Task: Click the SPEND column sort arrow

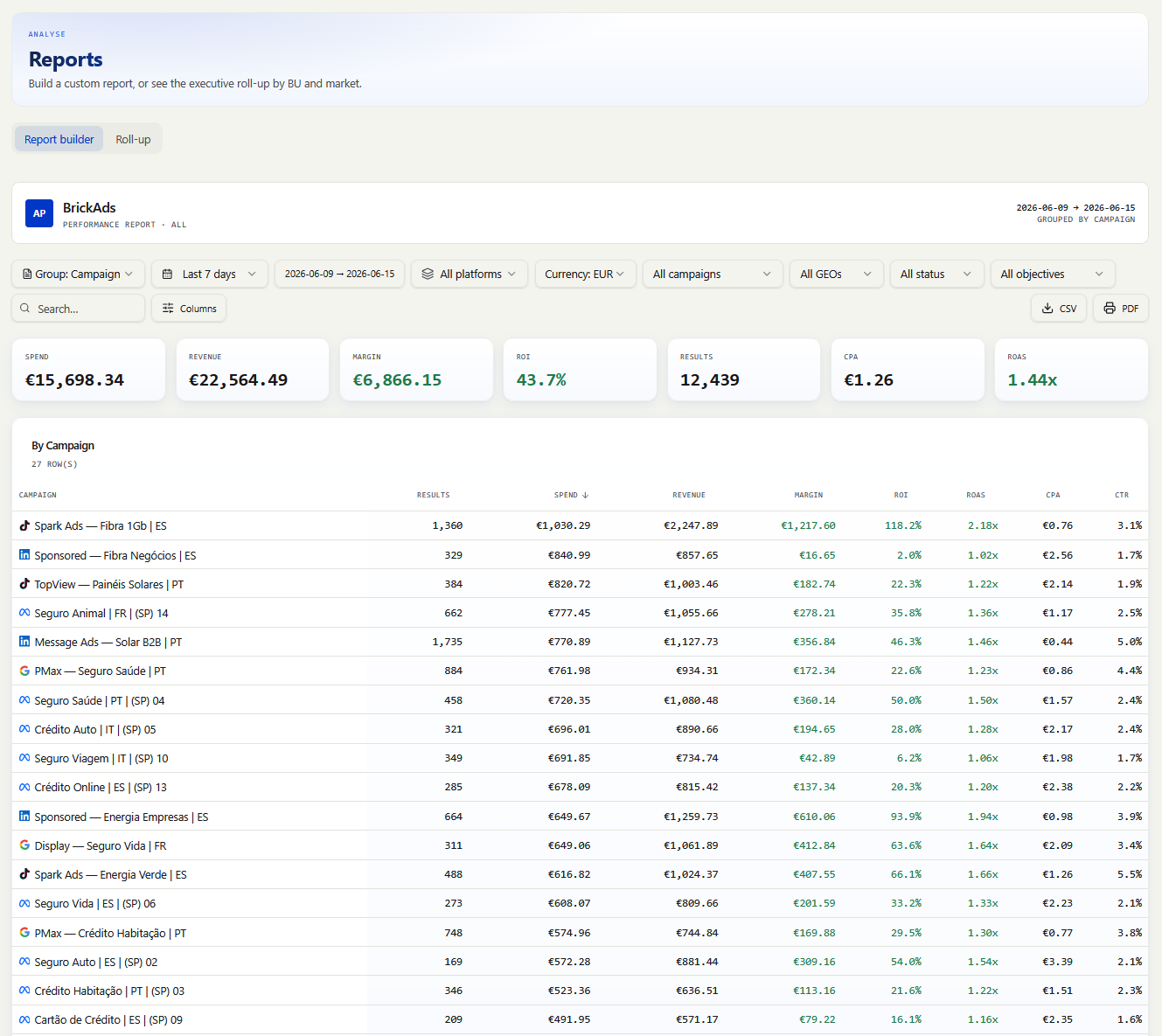Action: pyautogui.click(x=585, y=495)
